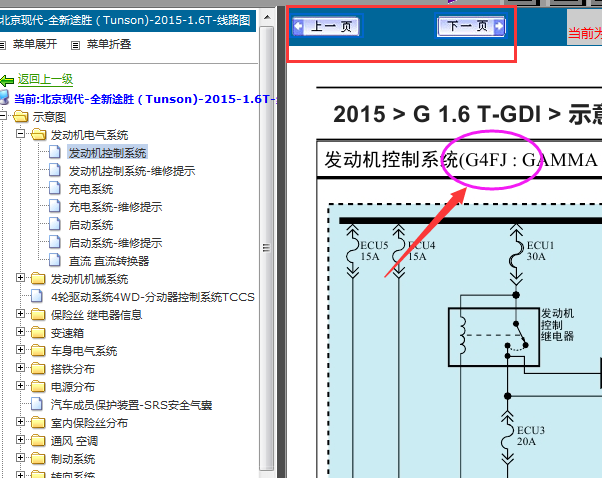Expand the 搭铁分布 folder

(20, 368)
